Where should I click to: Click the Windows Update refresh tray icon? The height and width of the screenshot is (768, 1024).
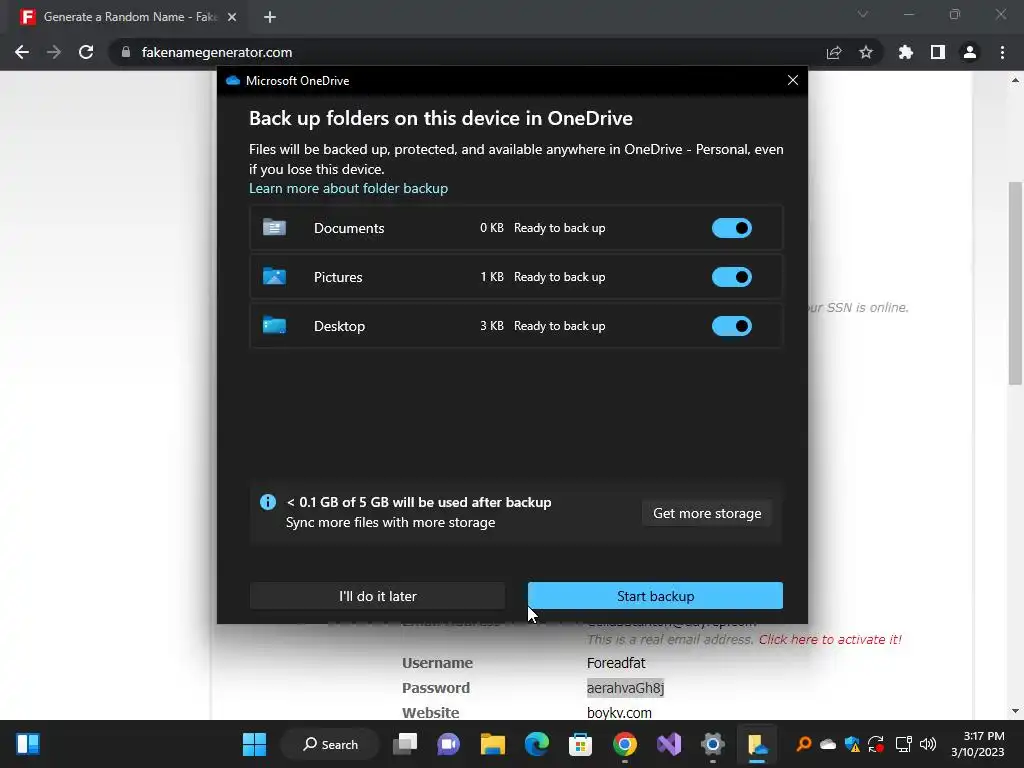(876, 744)
